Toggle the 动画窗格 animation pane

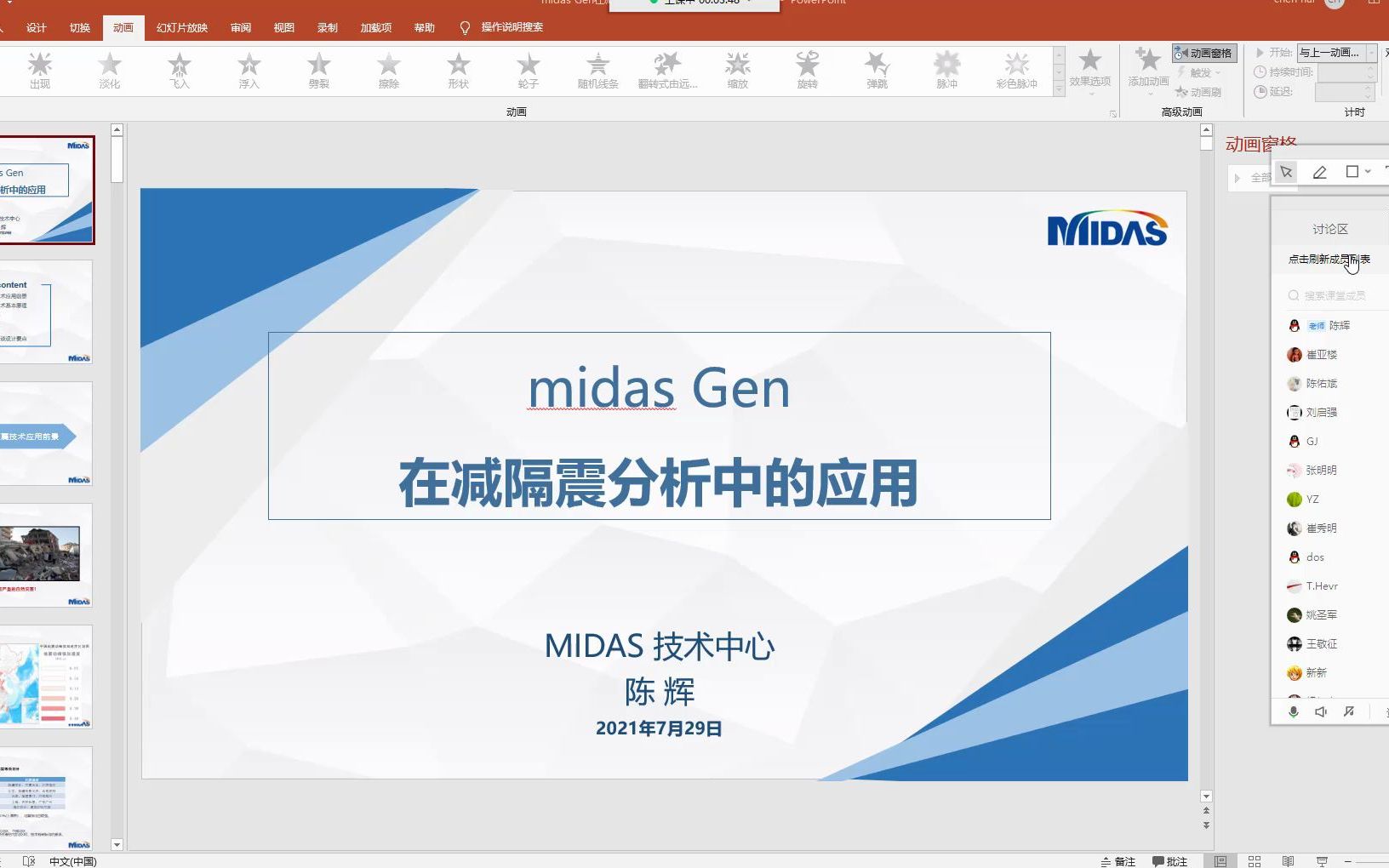pos(1203,53)
